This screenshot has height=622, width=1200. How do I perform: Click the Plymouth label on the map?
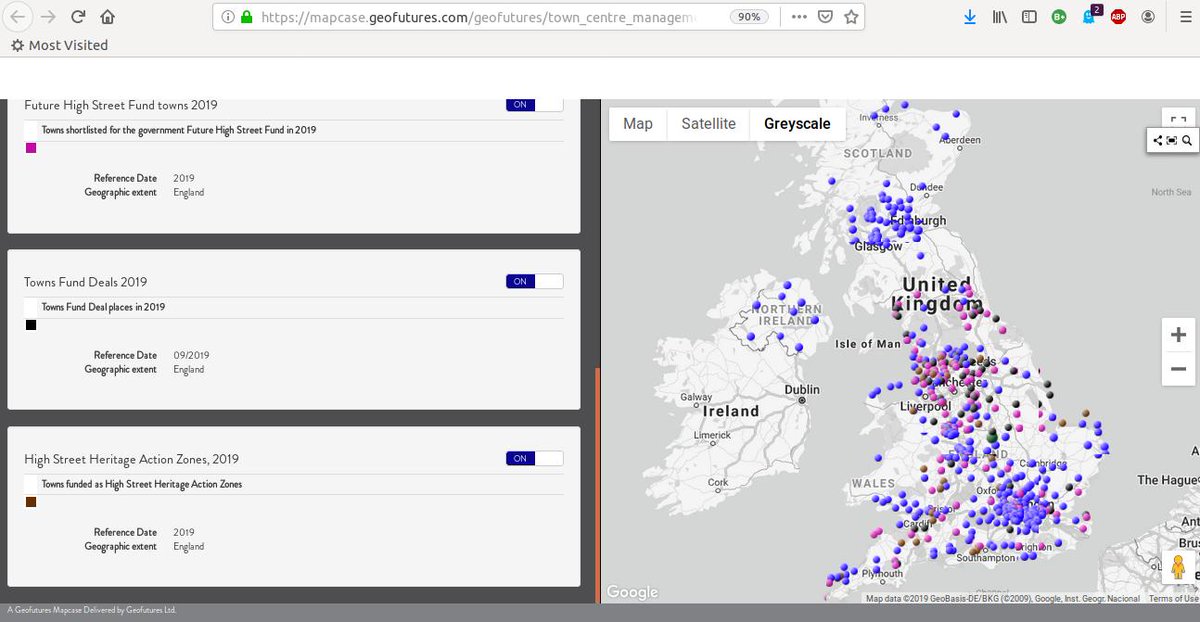881,574
